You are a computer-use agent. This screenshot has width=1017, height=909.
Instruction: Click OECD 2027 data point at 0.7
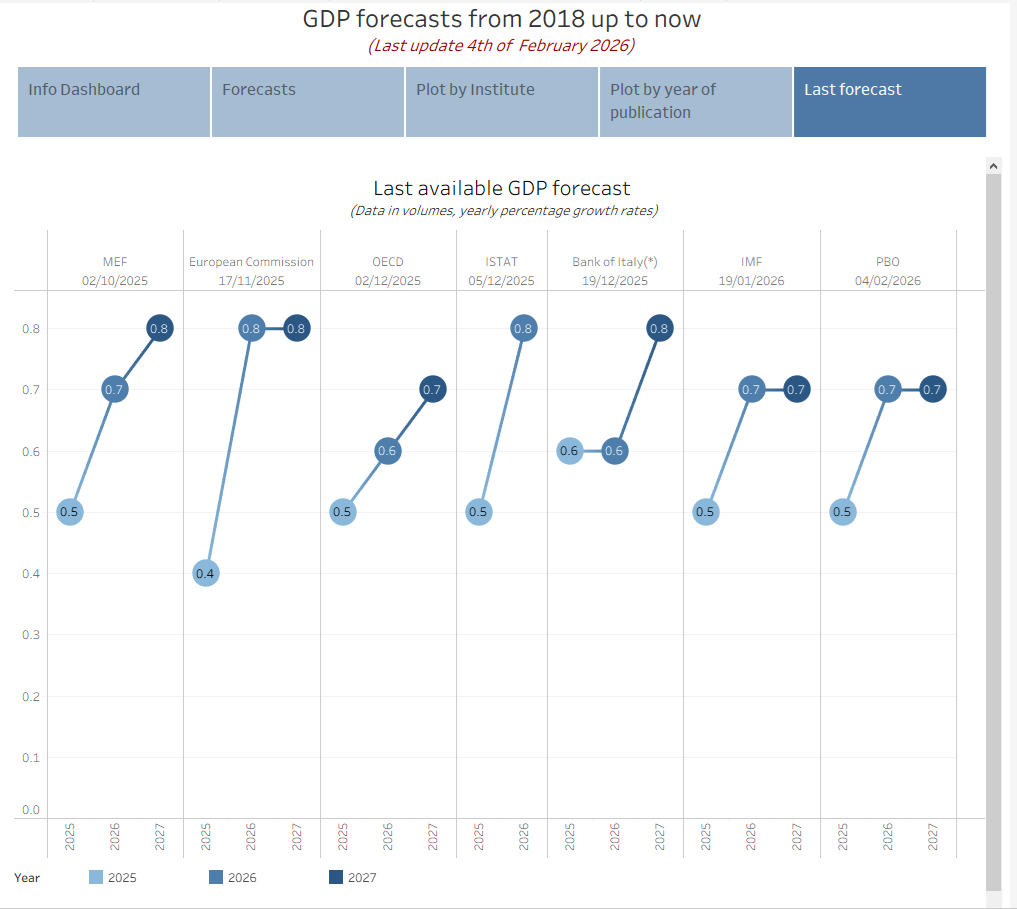pyautogui.click(x=432, y=390)
